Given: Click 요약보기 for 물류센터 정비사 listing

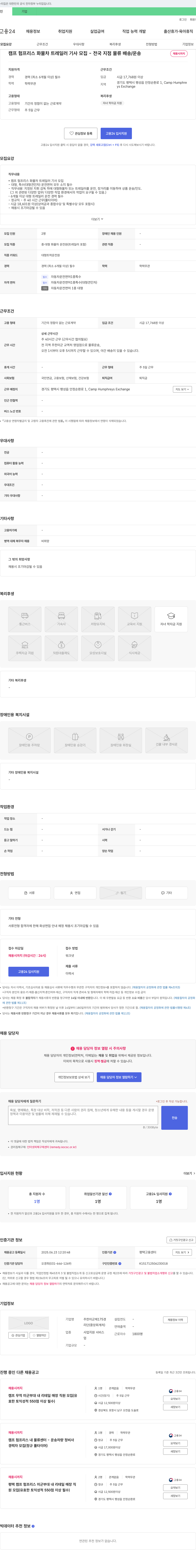Looking at the screenshot, I should (x=175, y=1443).
